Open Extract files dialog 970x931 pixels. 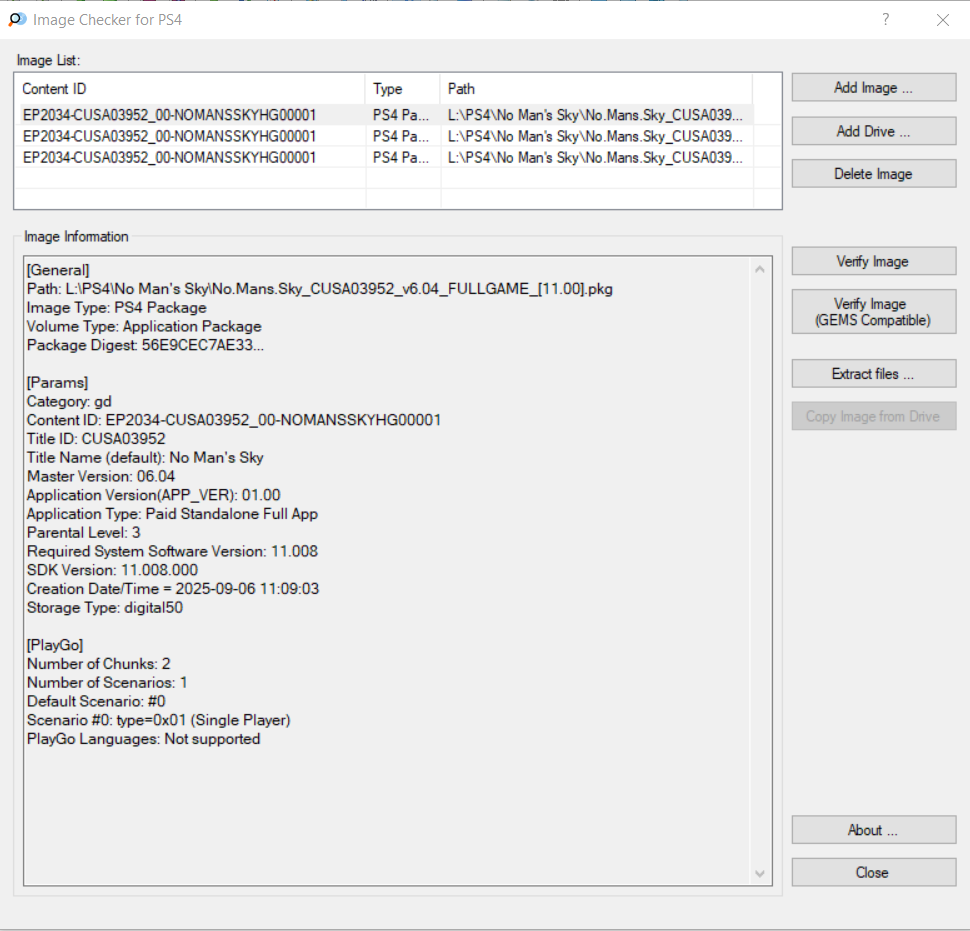point(873,374)
